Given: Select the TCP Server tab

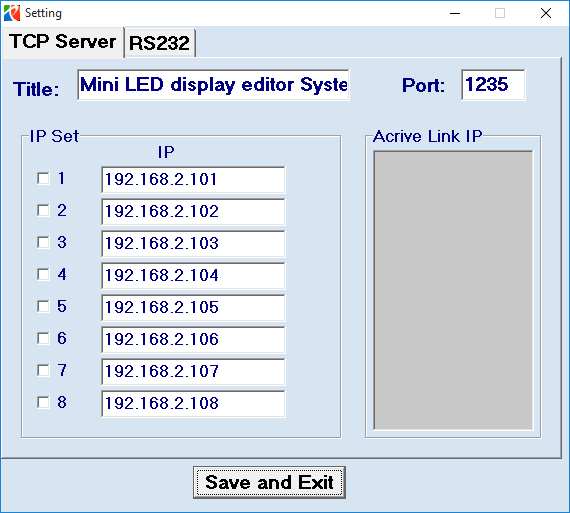Looking at the screenshot, I should tap(63, 42).
